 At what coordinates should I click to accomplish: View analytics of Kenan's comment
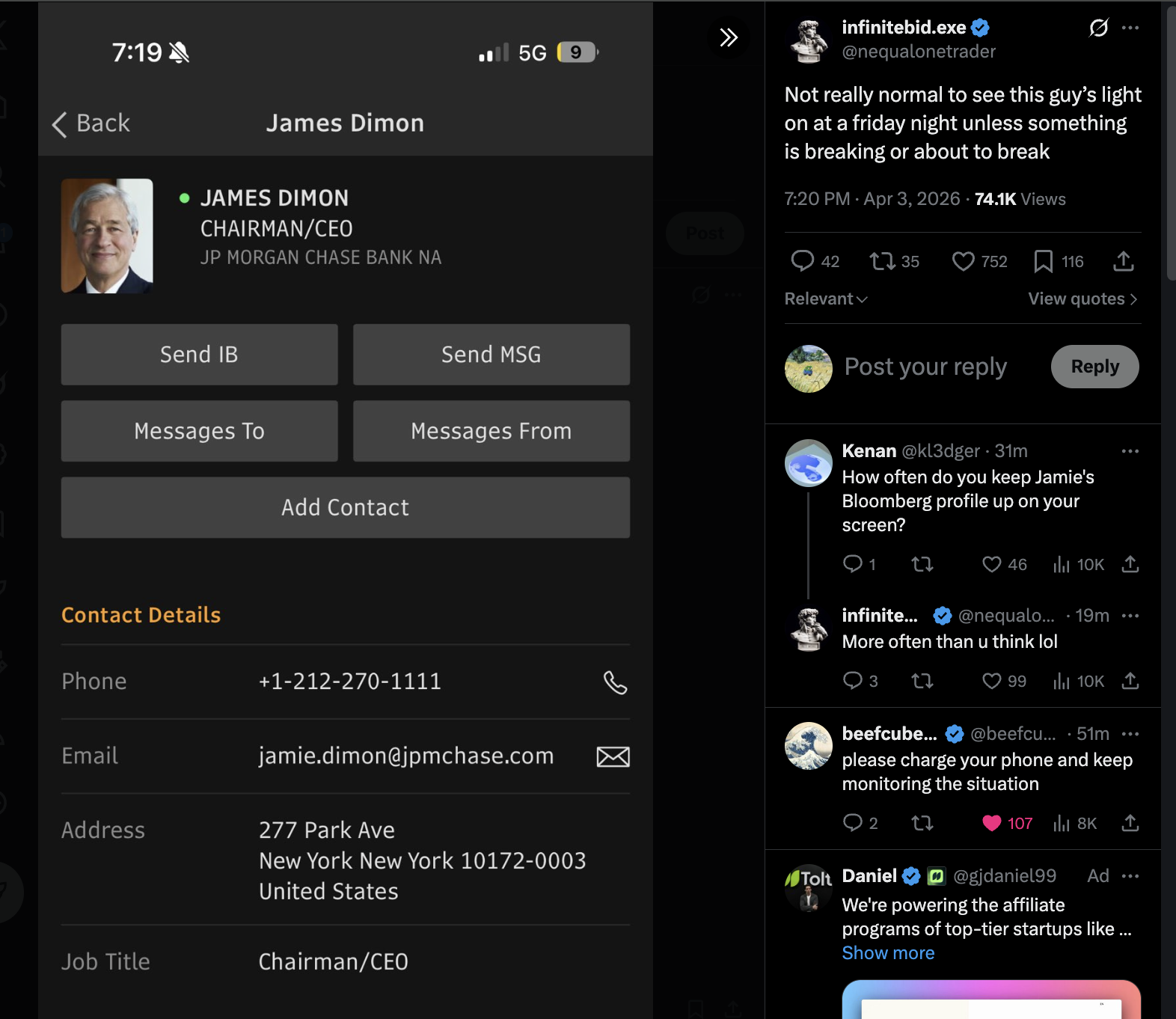pos(1061,564)
